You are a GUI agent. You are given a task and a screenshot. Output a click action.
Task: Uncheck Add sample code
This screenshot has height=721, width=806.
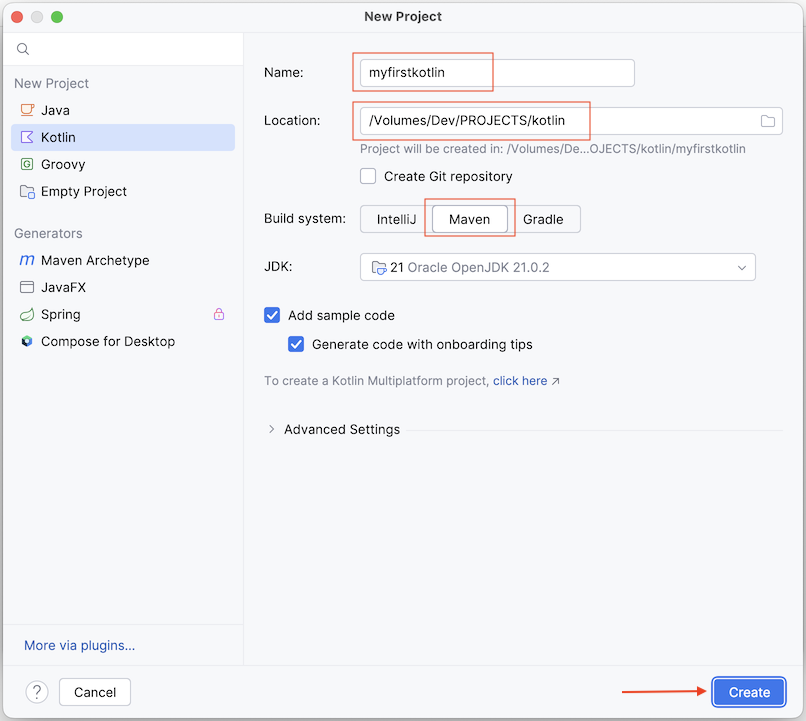point(272,315)
